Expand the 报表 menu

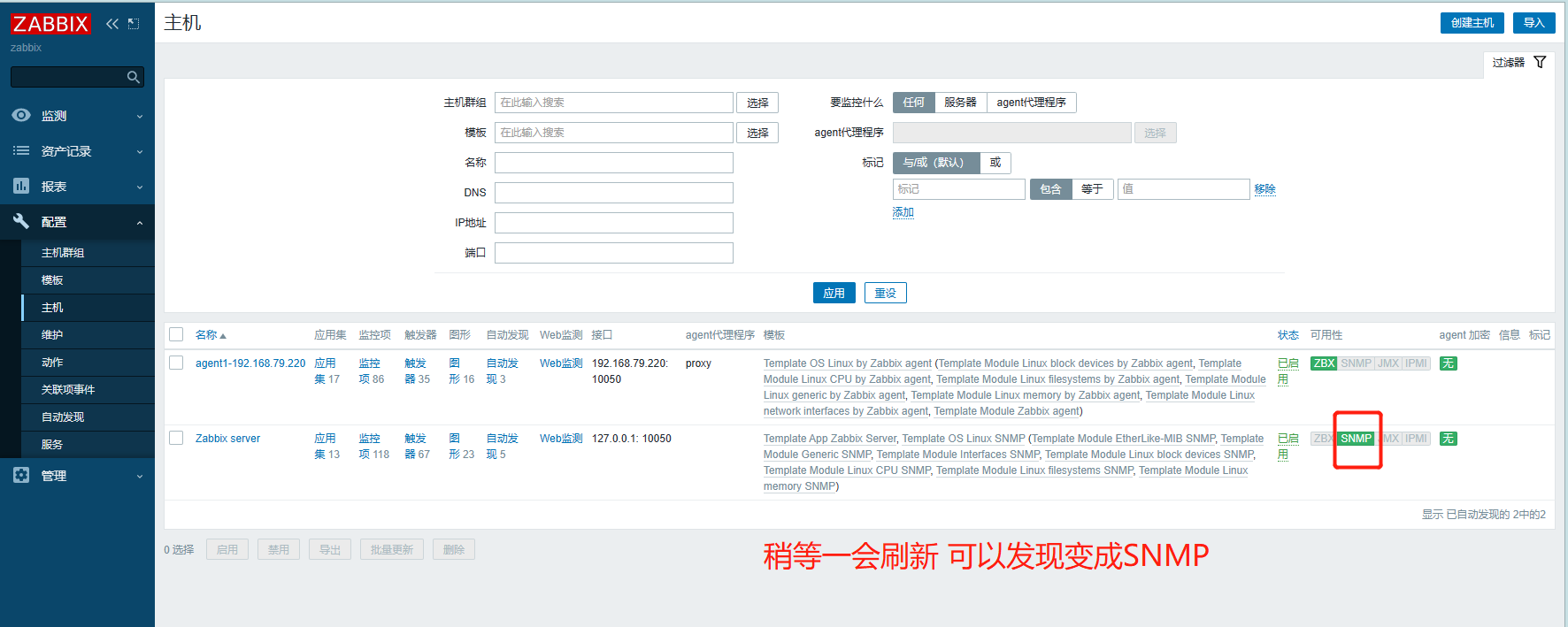coord(140,187)
